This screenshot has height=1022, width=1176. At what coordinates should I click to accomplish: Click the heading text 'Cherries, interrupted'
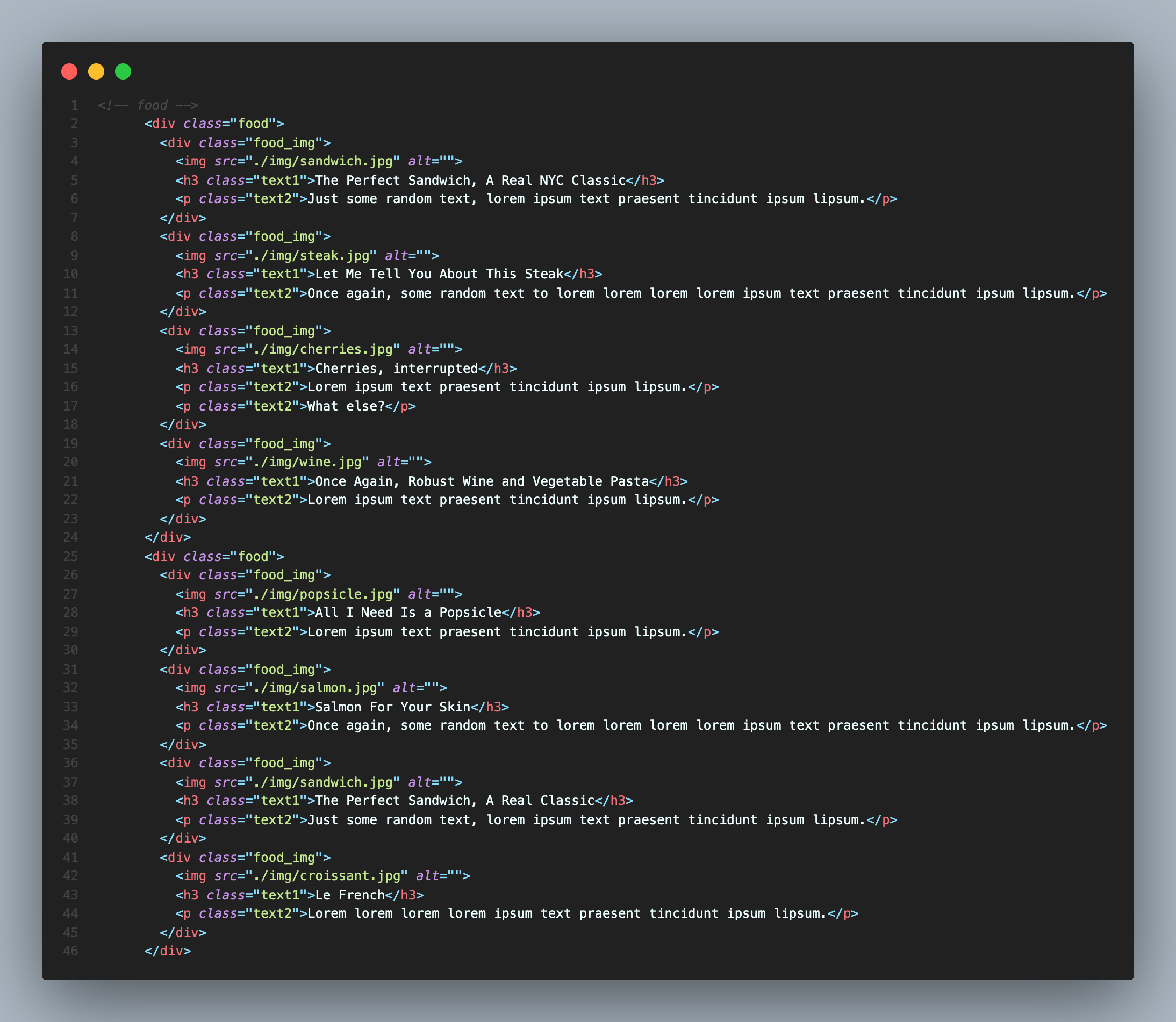point(396,369)
